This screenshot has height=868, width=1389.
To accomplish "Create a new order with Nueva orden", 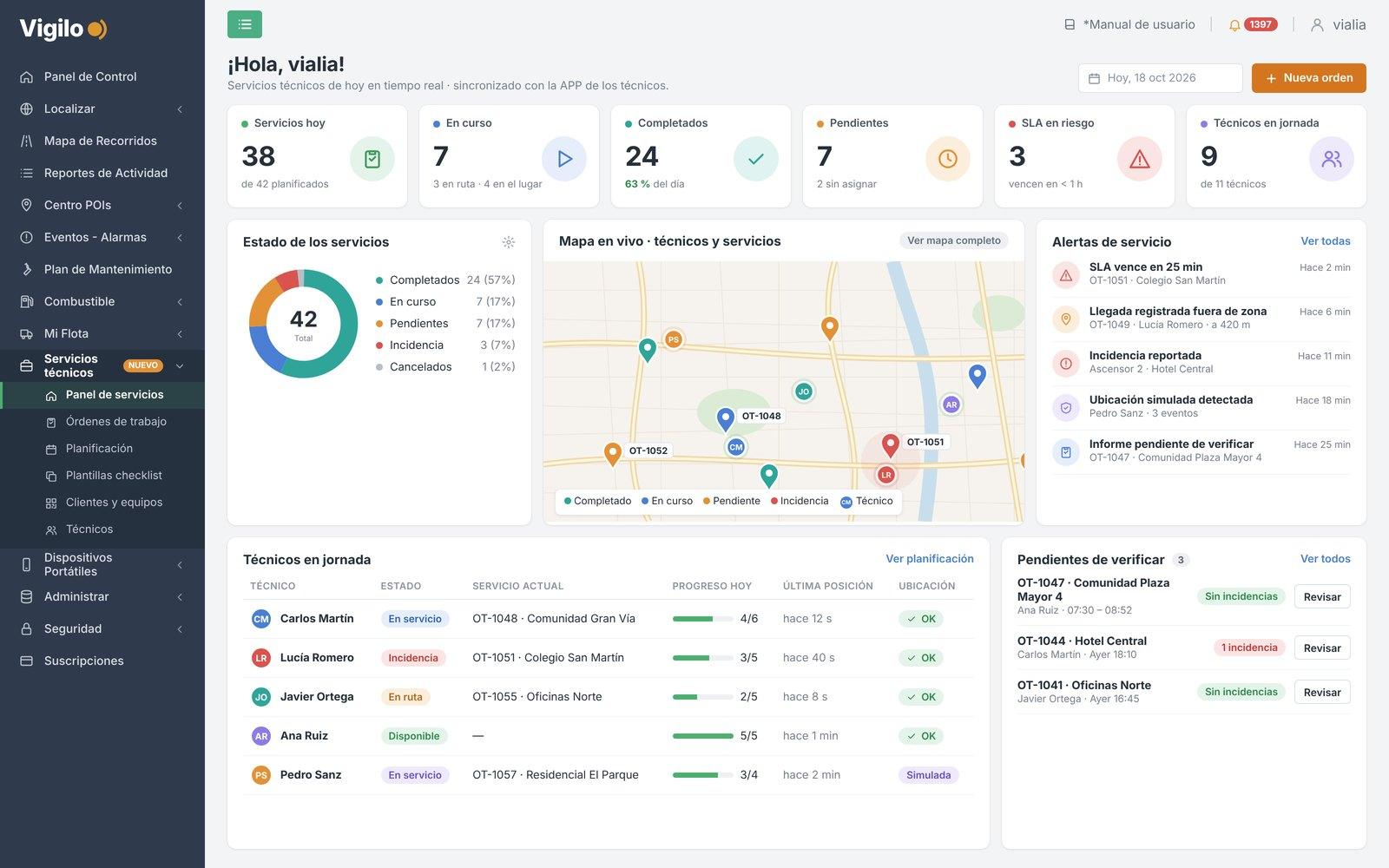I will click(1308, 78).
